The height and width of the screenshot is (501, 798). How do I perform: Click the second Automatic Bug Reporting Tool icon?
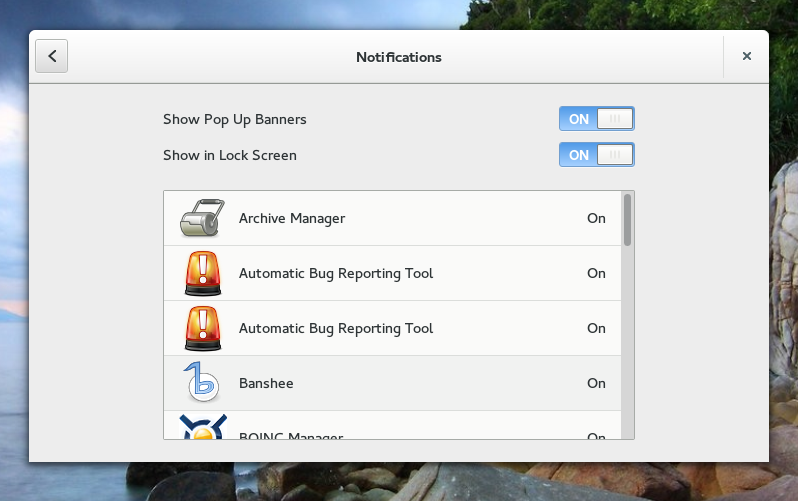coord(204,328)
